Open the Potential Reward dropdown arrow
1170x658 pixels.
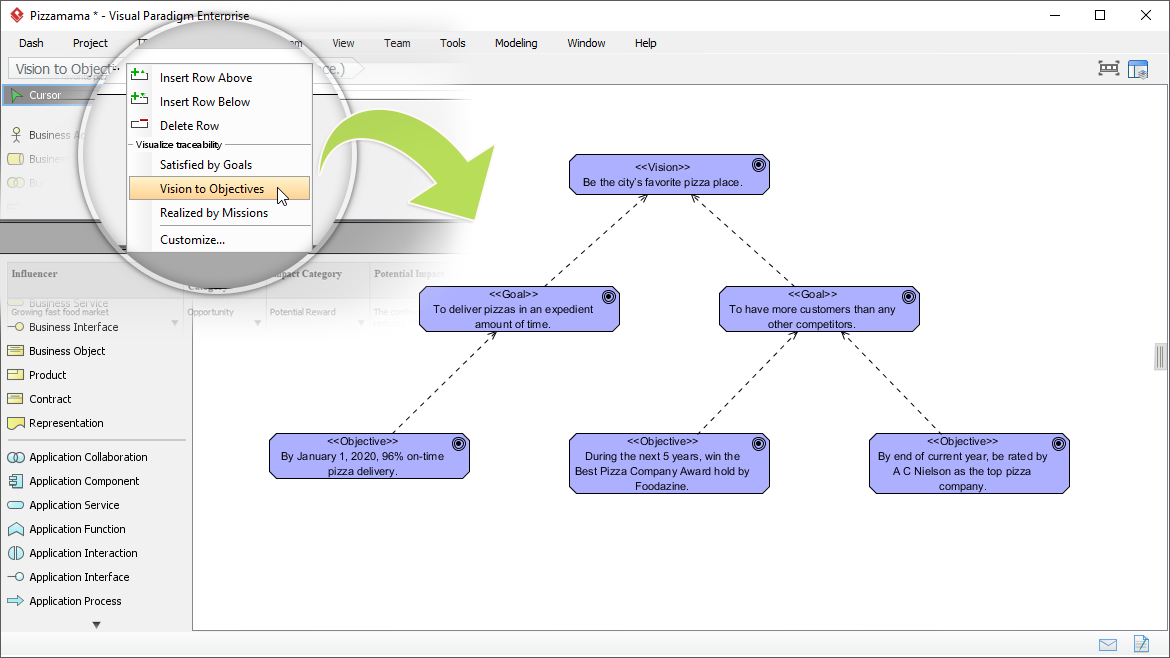tap(359, 322)
